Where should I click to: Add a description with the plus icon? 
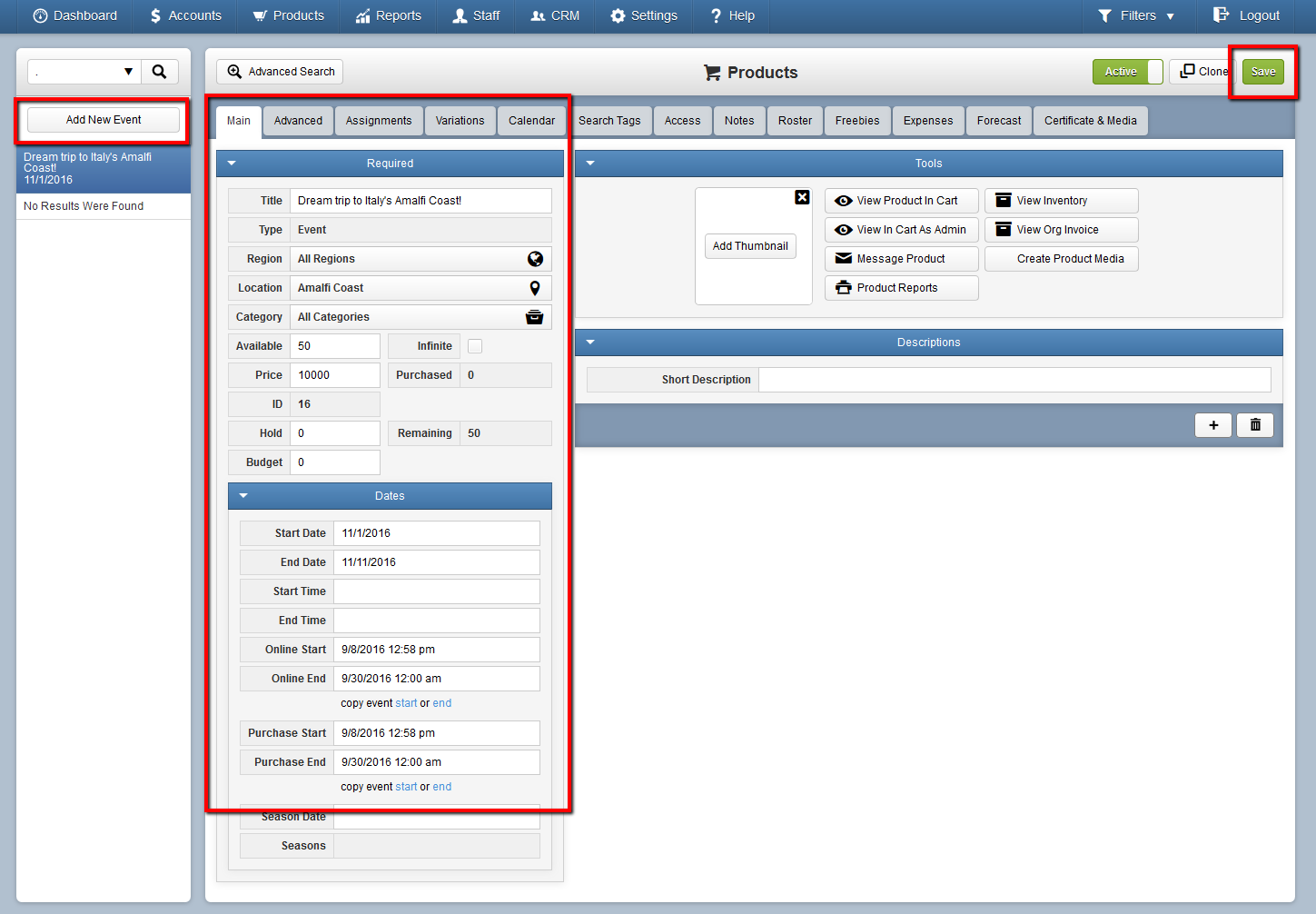[1213, 425]
